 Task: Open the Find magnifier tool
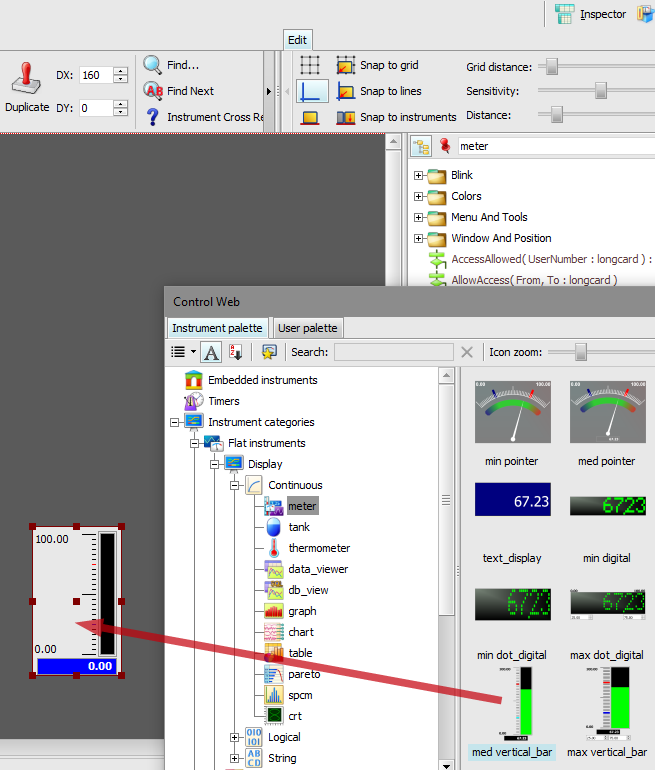[x=153, y=65]
